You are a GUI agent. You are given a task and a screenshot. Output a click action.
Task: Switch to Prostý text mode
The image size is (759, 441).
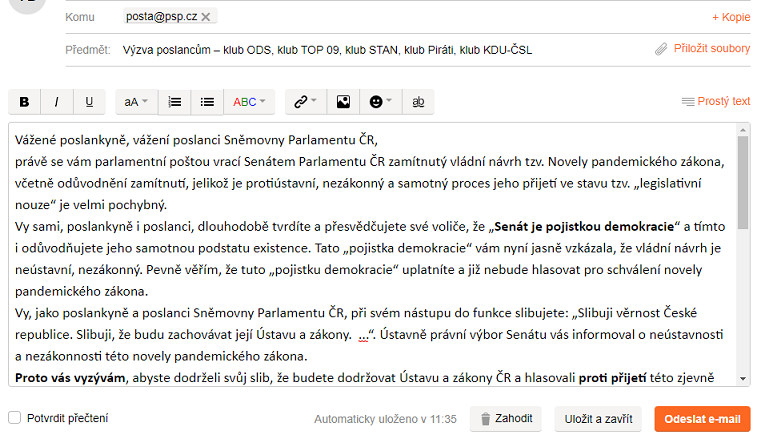715,102
